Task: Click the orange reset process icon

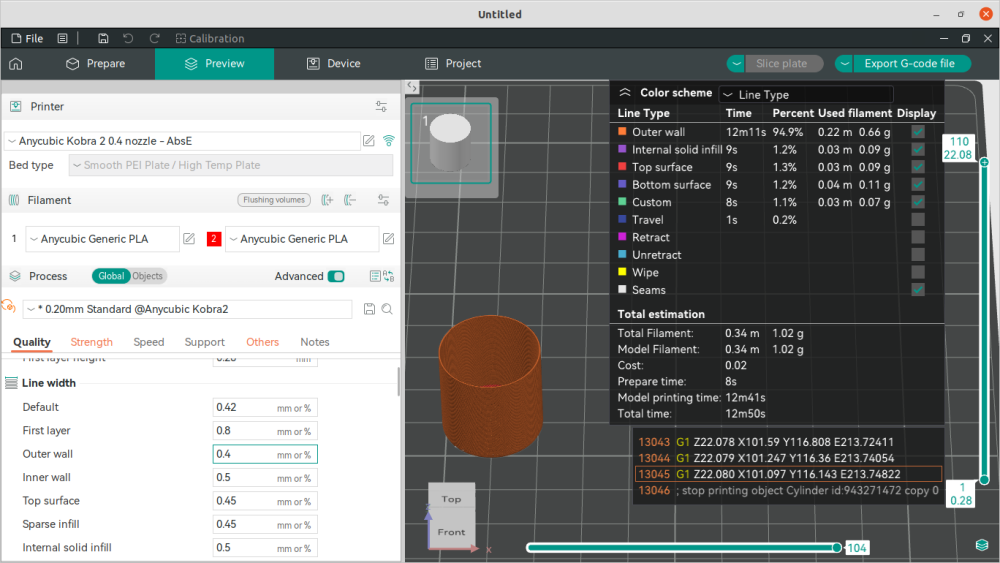Action: (x=8, y=307)
